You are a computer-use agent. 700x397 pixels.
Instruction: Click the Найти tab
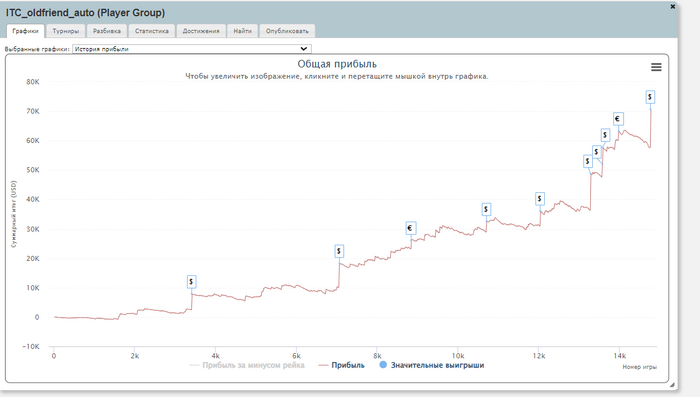click(x=242, y=31)
